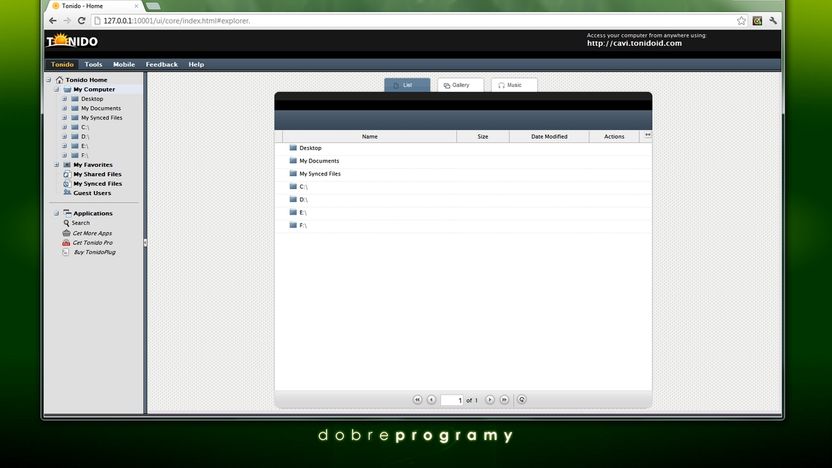Select F:\ in the sidebar tree
Screen dimensions: 832x468
(84, 155)
